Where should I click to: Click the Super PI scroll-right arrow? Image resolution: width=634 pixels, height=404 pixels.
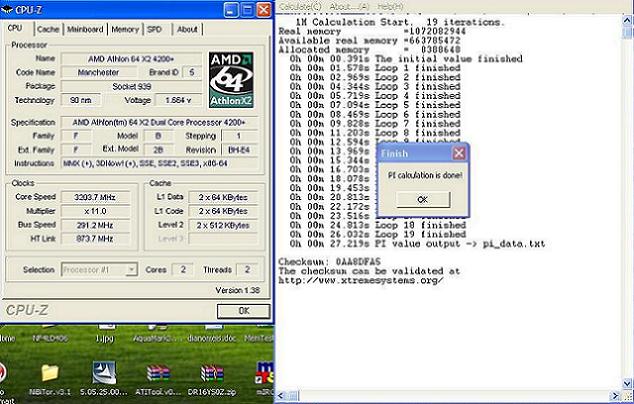click(x=615, y=396)
